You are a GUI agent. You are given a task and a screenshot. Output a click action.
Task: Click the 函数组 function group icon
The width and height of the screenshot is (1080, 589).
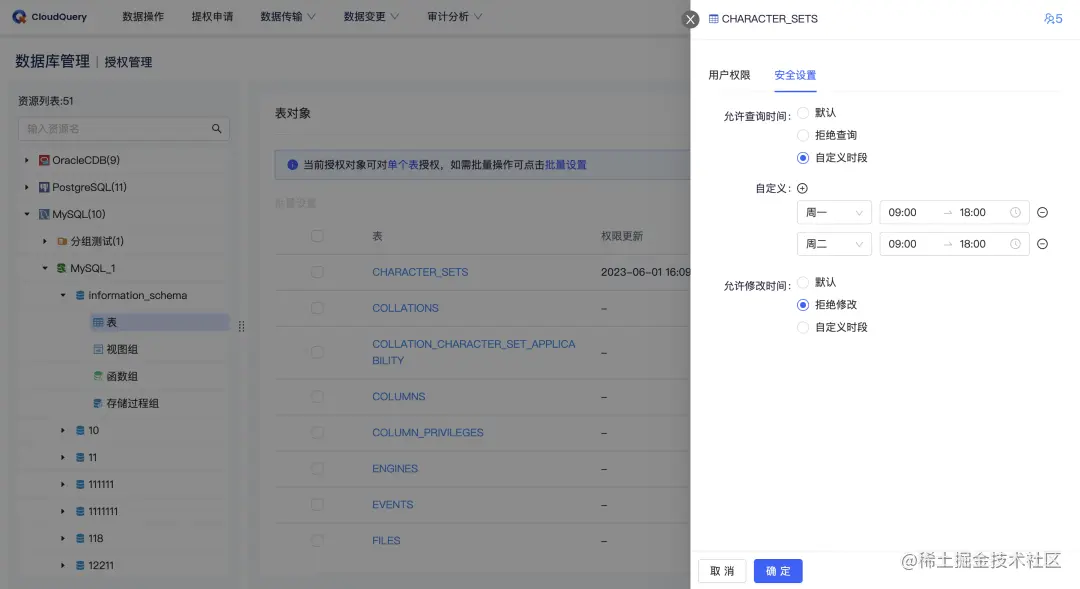[x=98, y=376]
